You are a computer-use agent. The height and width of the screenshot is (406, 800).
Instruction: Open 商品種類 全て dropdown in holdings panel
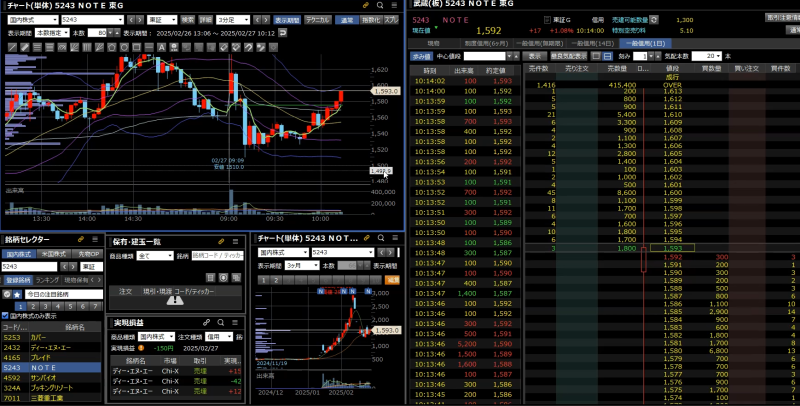pyautogui.click(x=155, y=256)
